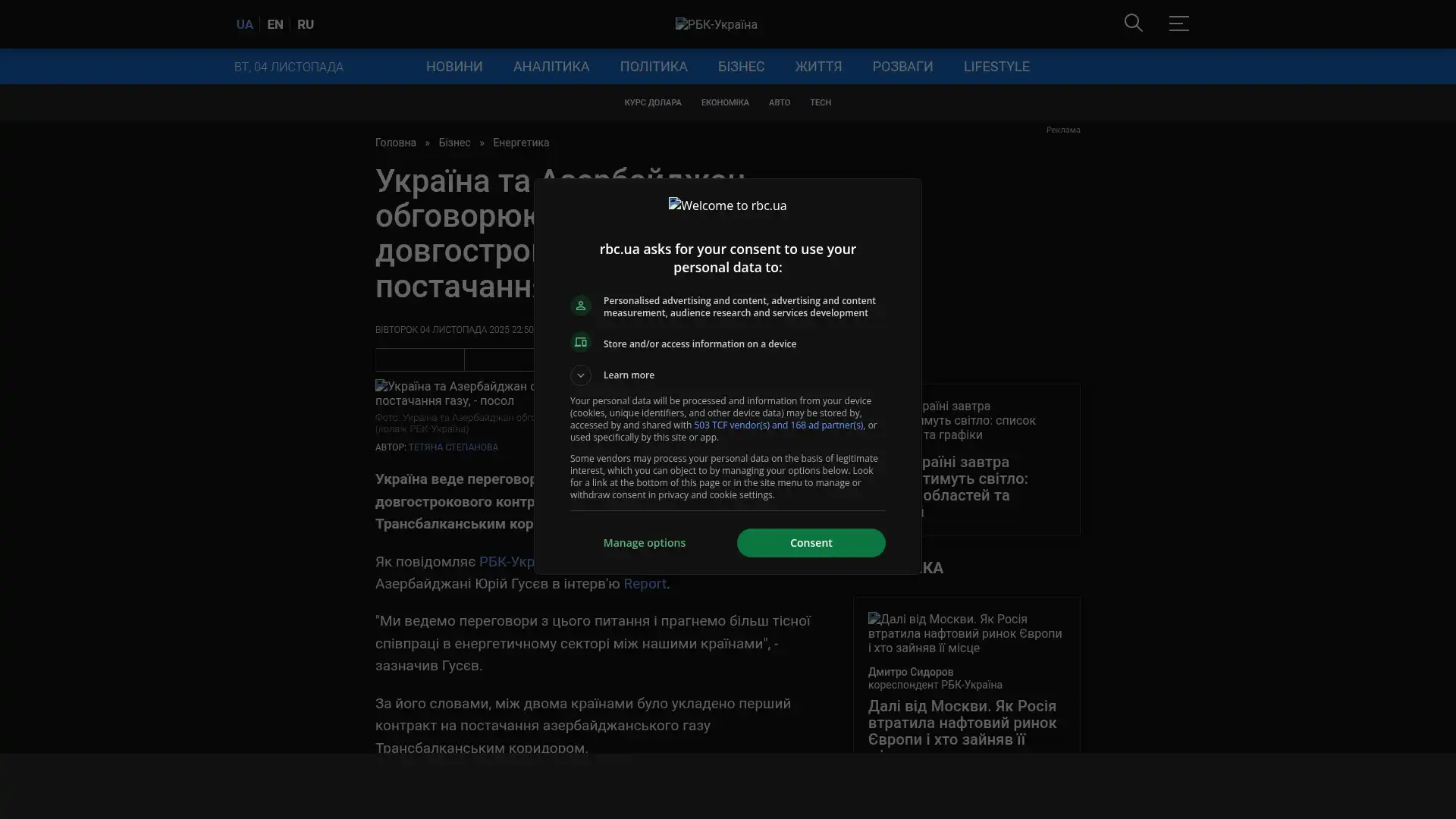Click the search magnifier icon in header
This screenshot has height=819, width=1456.
[x=1133, y=24]
